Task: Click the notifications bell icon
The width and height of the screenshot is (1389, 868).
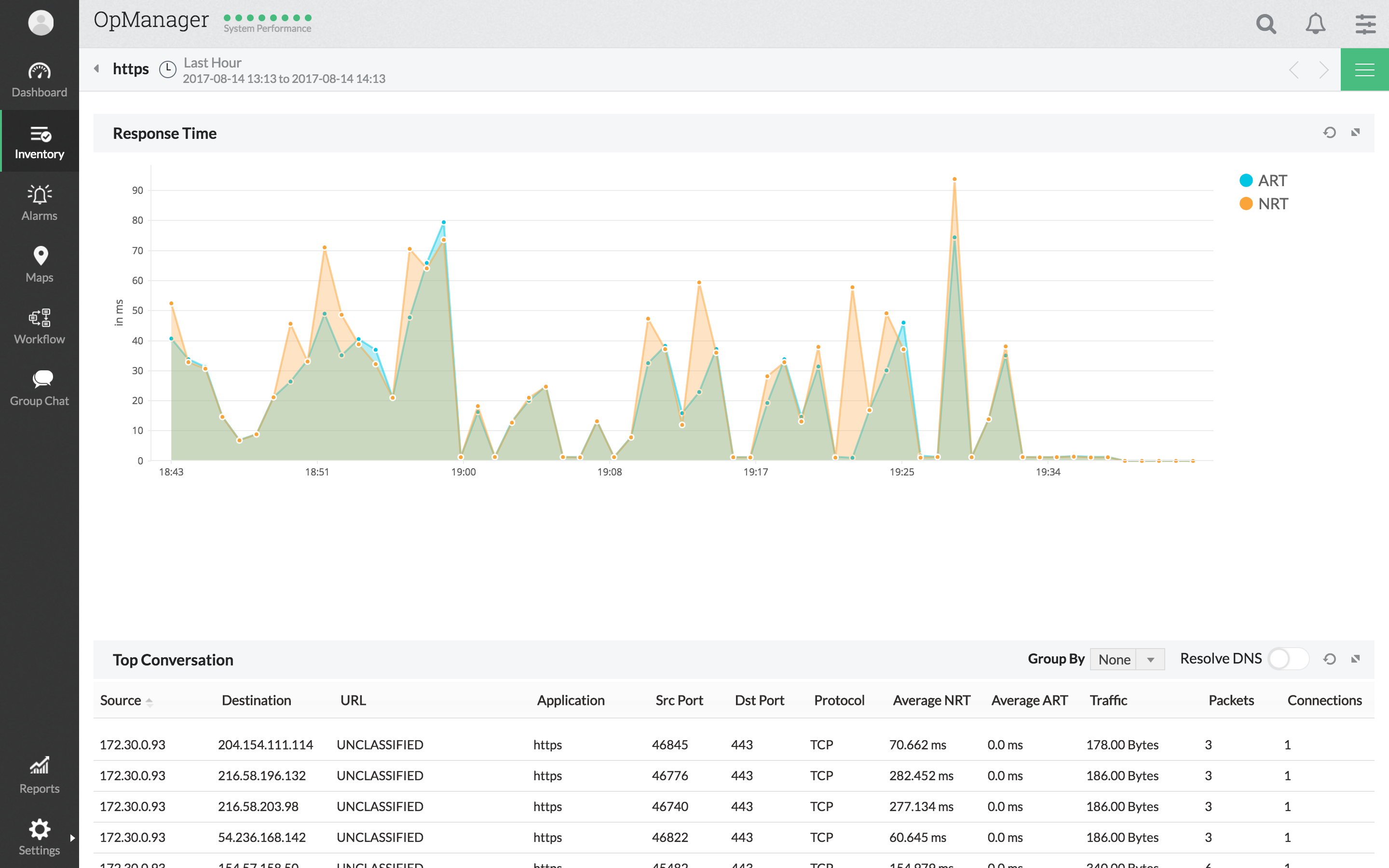Action: tap(1315, 24)
